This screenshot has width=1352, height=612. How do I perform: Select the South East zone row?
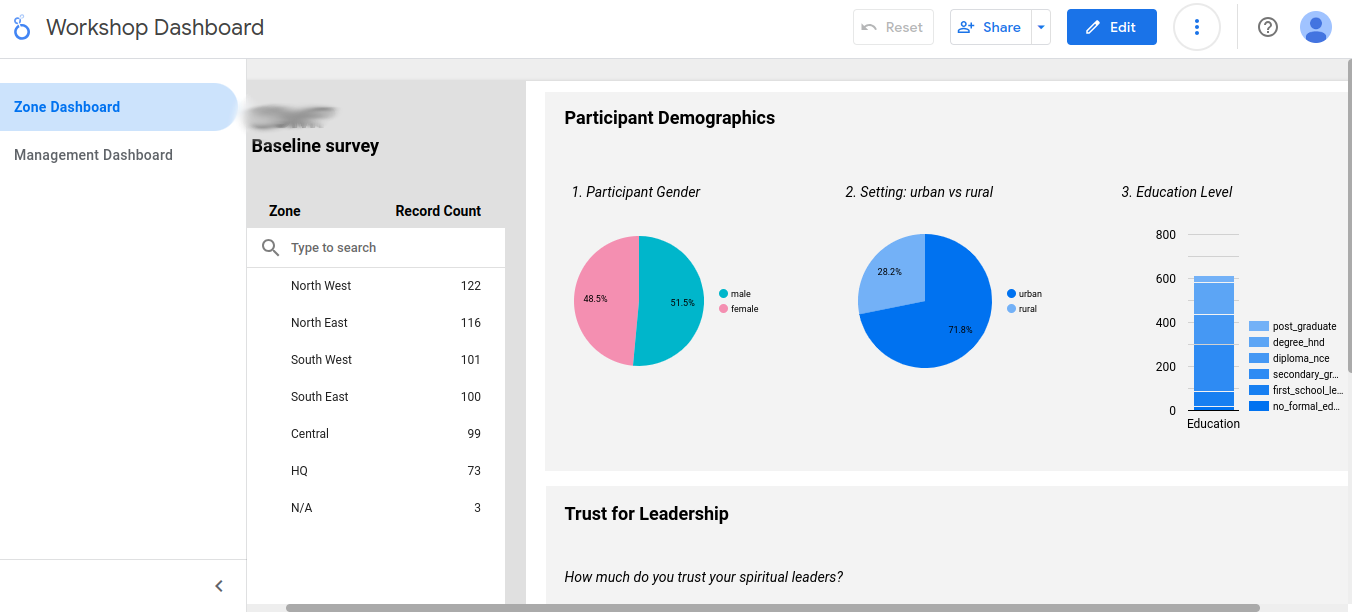(x=320, y=397)
